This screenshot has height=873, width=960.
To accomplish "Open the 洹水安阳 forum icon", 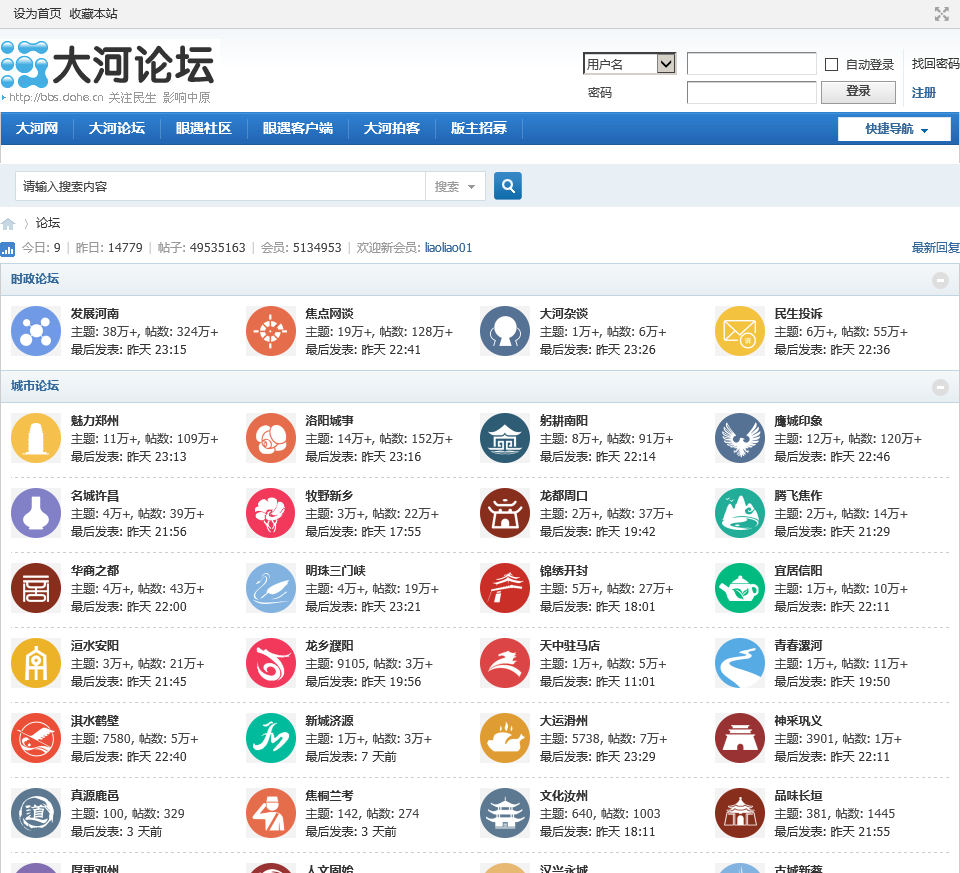I will pyautogui.click(x=36, y=663).
